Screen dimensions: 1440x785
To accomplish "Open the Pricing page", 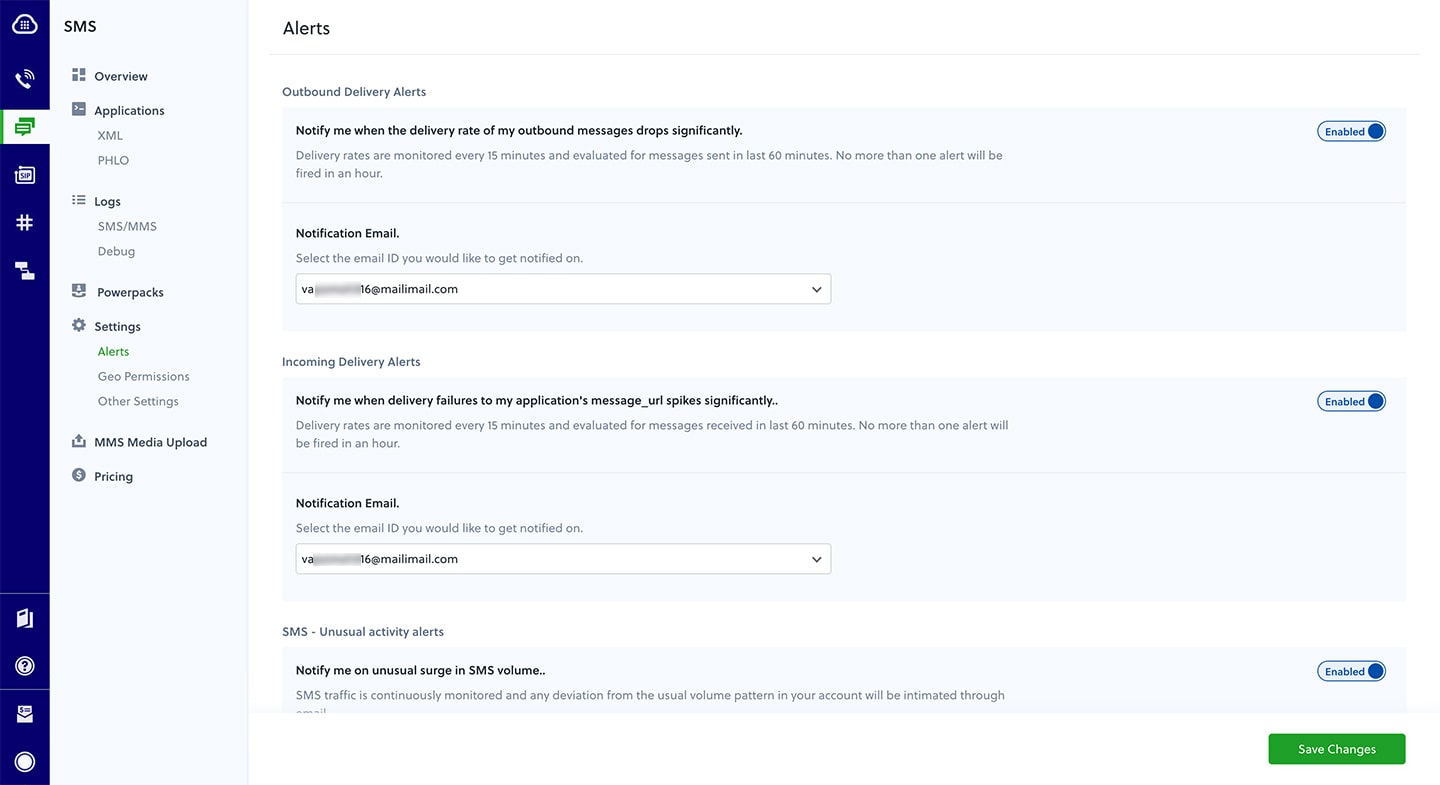I will [113, 476].
